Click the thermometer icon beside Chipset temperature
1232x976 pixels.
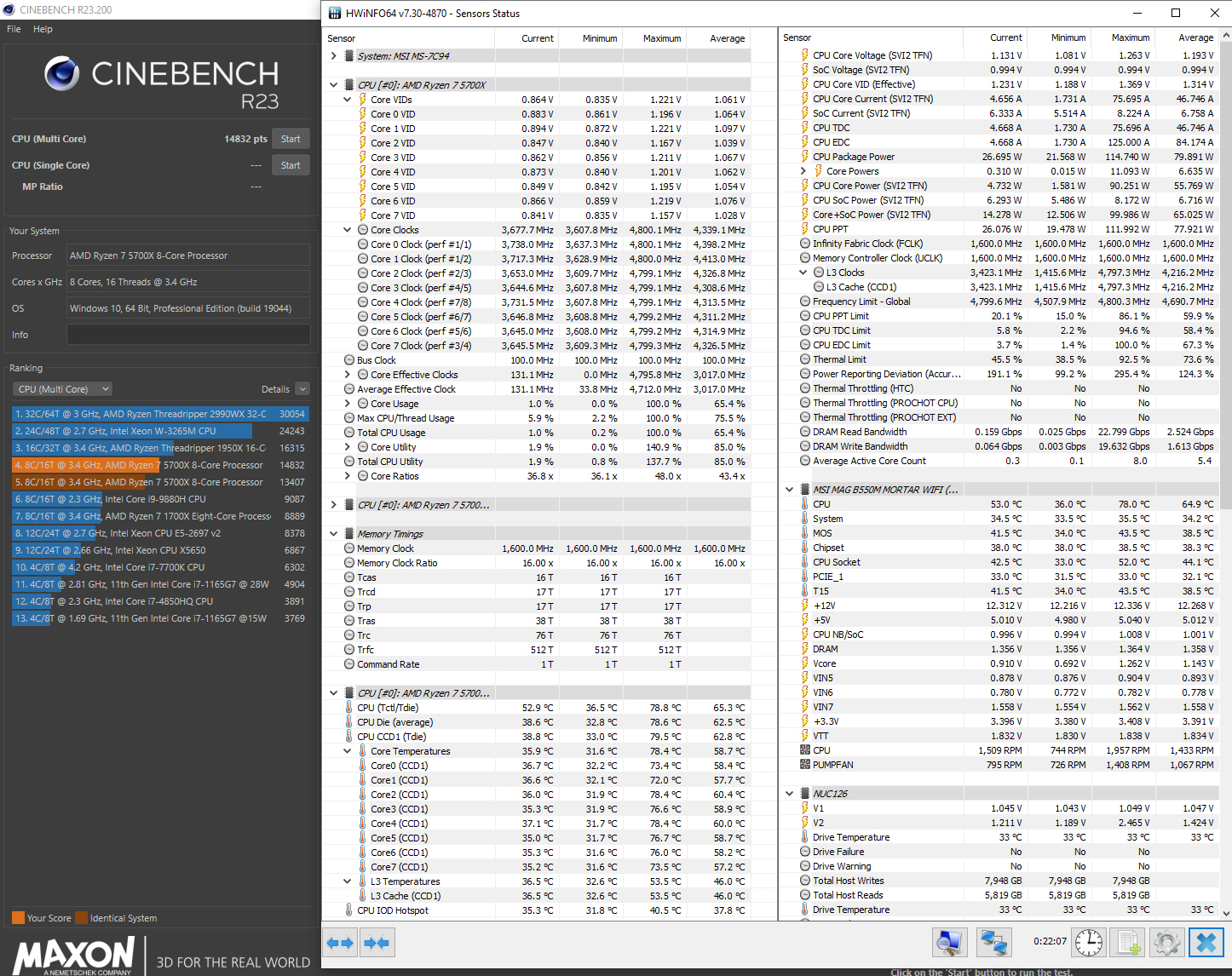pos(805,548)
